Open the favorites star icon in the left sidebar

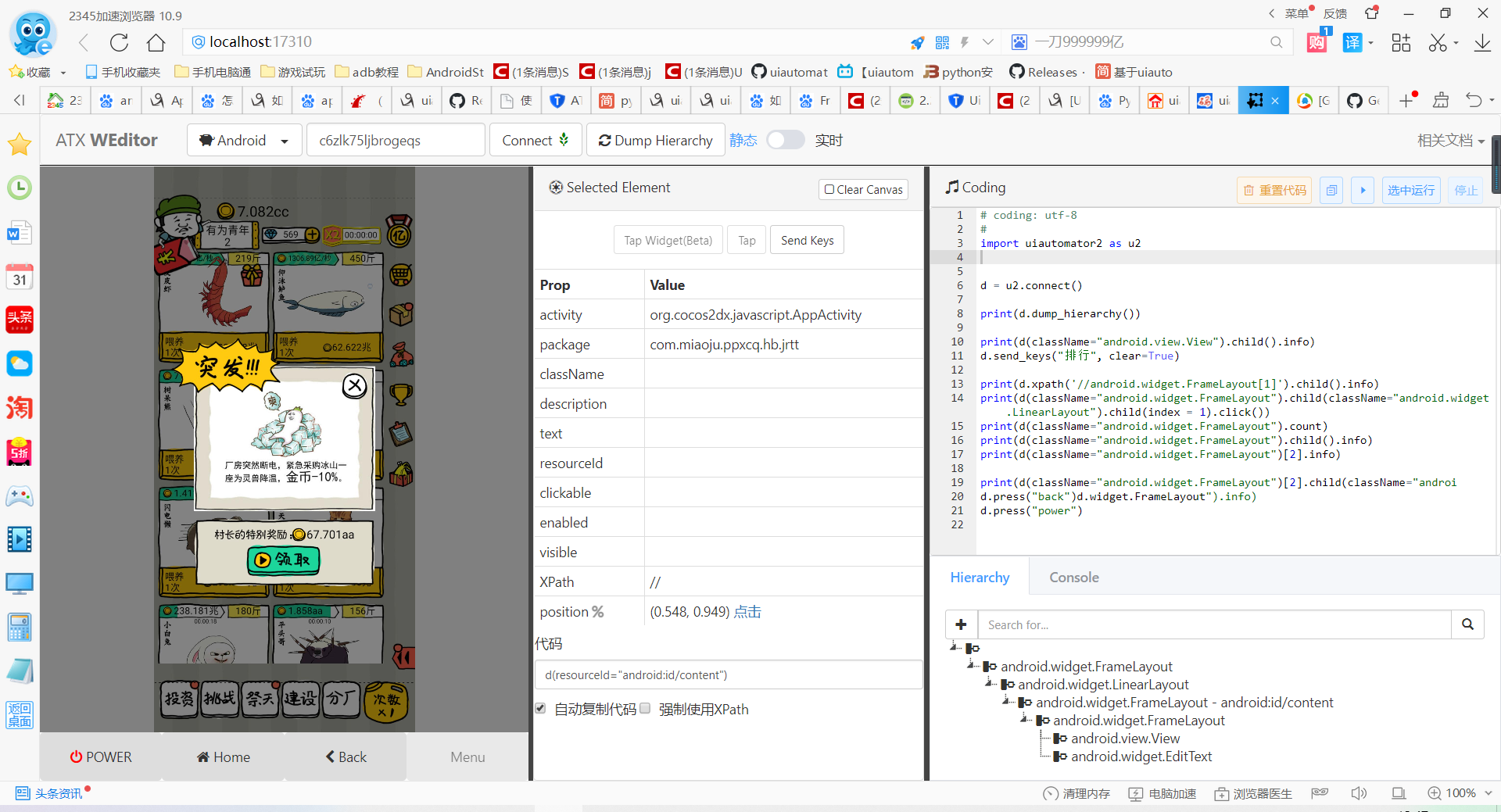click(x=19, y=144)
